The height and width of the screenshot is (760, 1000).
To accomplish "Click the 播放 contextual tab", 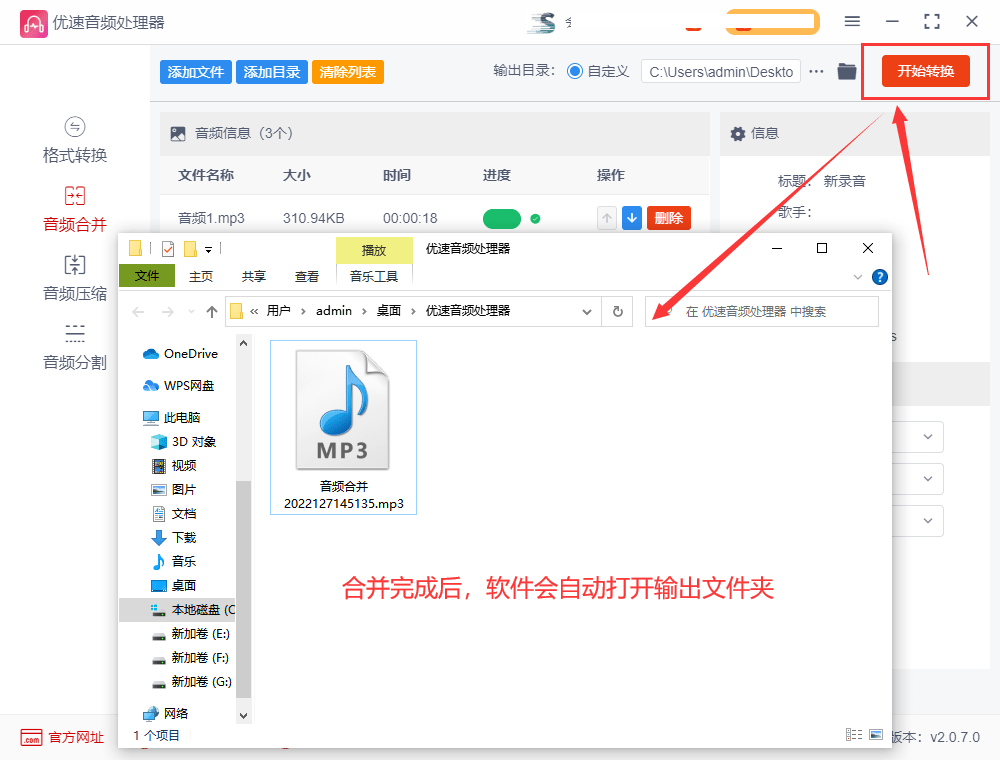I will (x=374, y=251).
